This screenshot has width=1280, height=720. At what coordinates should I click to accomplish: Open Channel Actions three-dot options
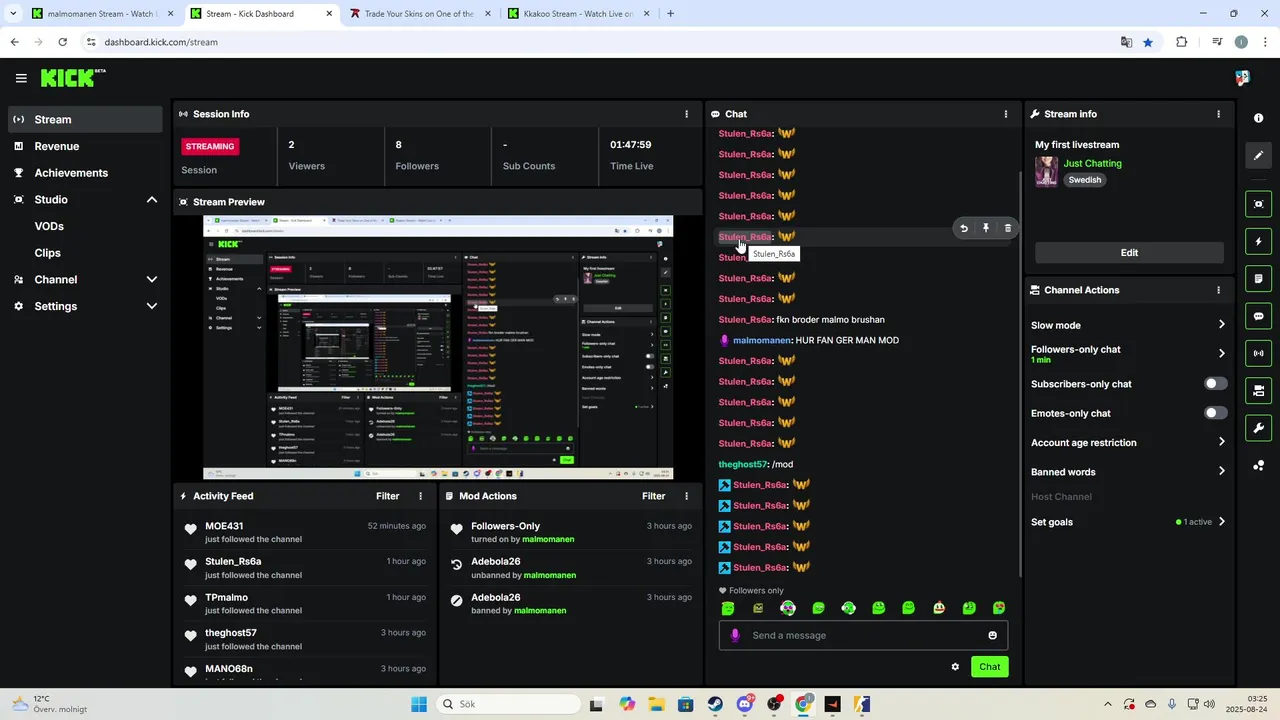1218,290
